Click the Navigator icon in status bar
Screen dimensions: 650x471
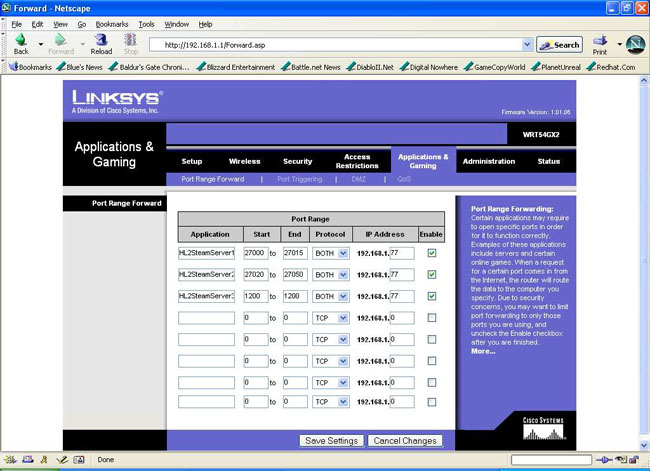[x=10, y=459]
